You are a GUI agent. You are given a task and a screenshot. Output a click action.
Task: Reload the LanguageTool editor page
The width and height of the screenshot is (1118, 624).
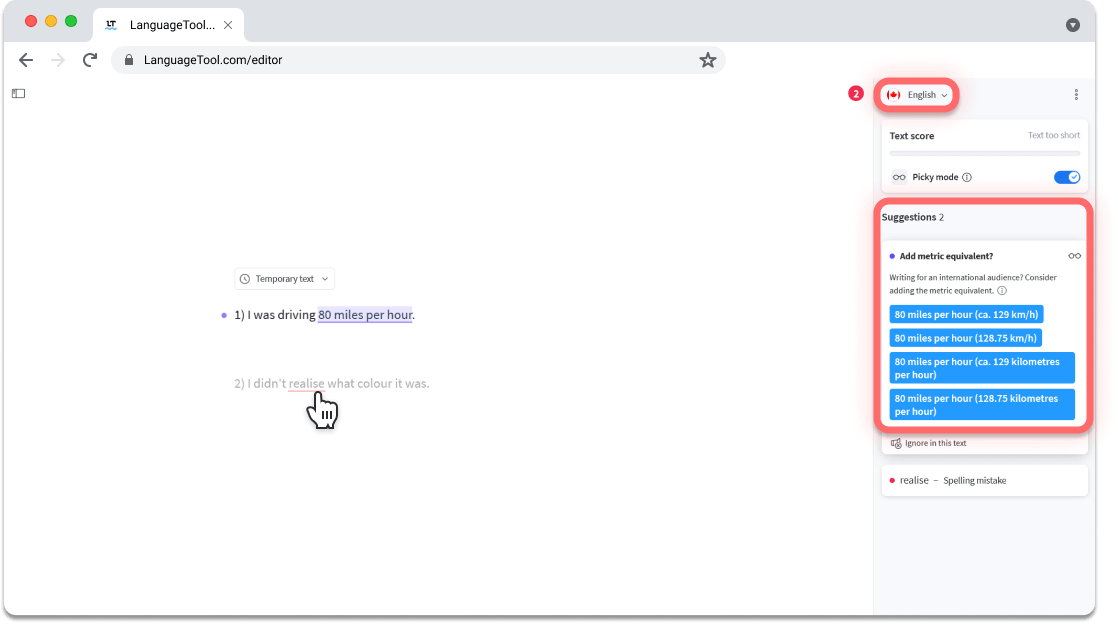click(x=90, y=60)
